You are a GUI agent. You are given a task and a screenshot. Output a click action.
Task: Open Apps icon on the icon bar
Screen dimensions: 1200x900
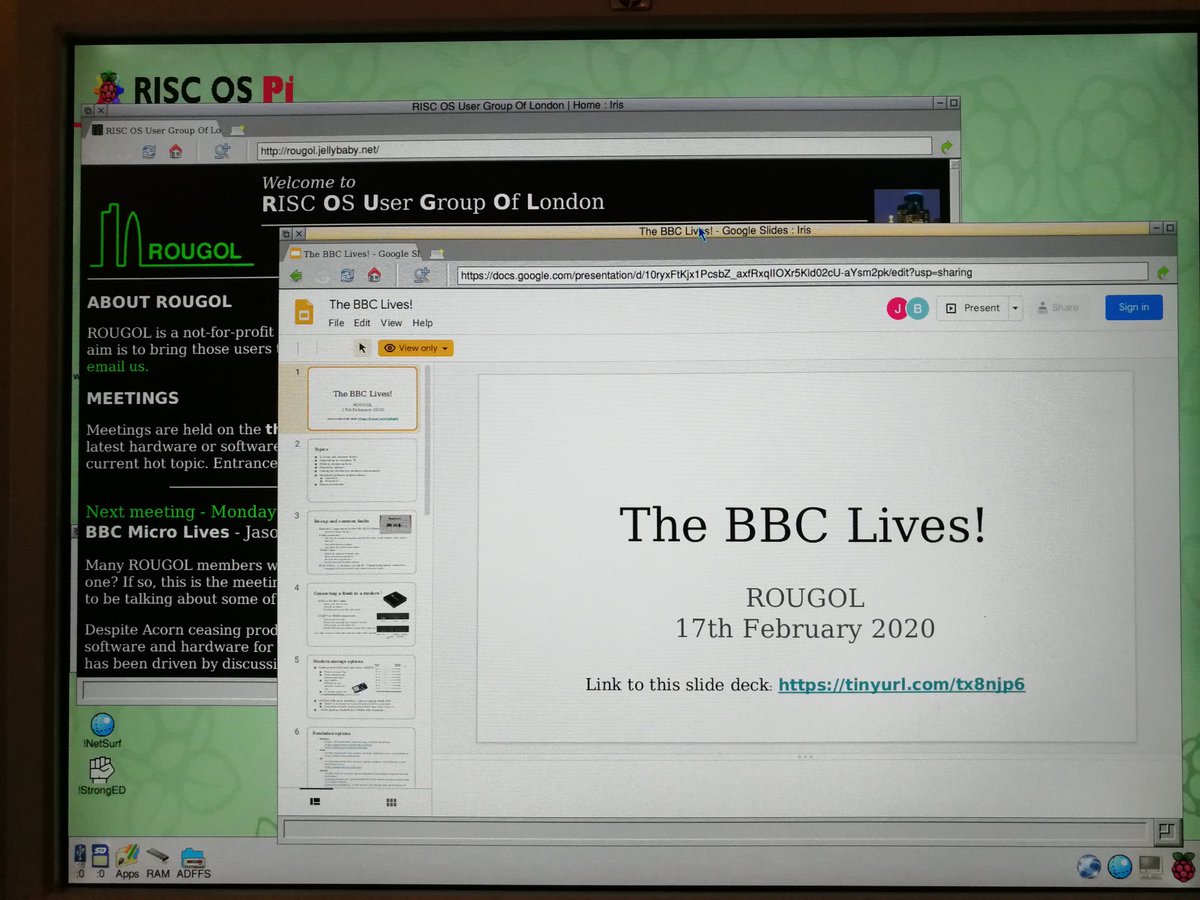pyautogui.click(x=127, y=862)
